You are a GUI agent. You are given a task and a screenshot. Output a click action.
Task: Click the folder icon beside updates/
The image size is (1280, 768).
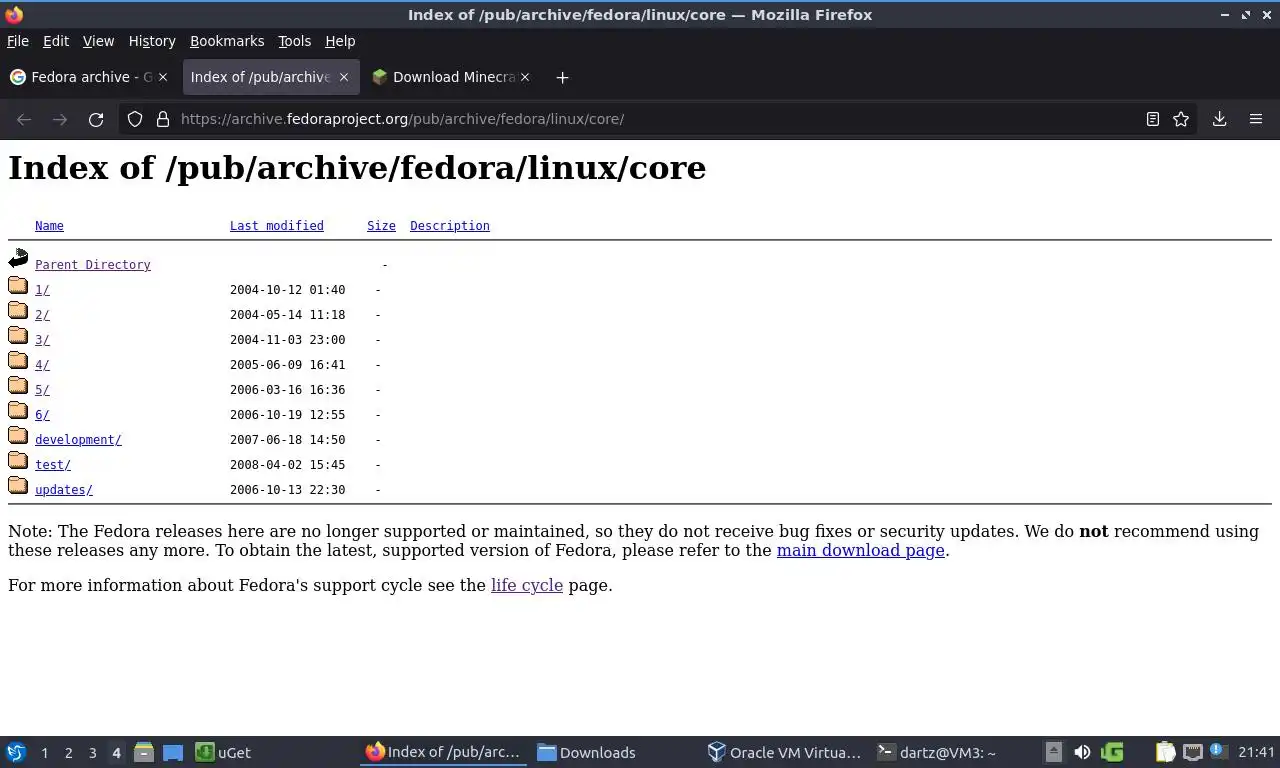coord(18,486)
